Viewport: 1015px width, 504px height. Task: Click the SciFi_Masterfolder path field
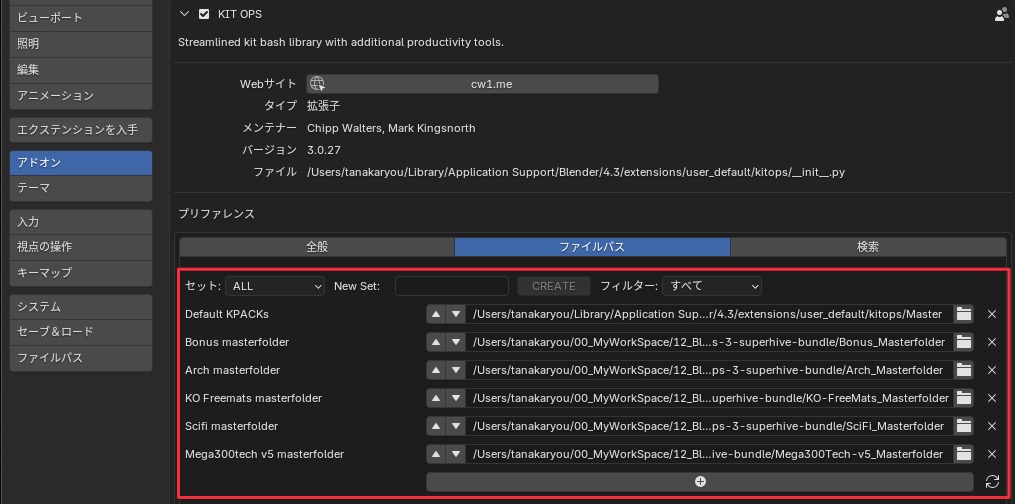pos(709,426)
